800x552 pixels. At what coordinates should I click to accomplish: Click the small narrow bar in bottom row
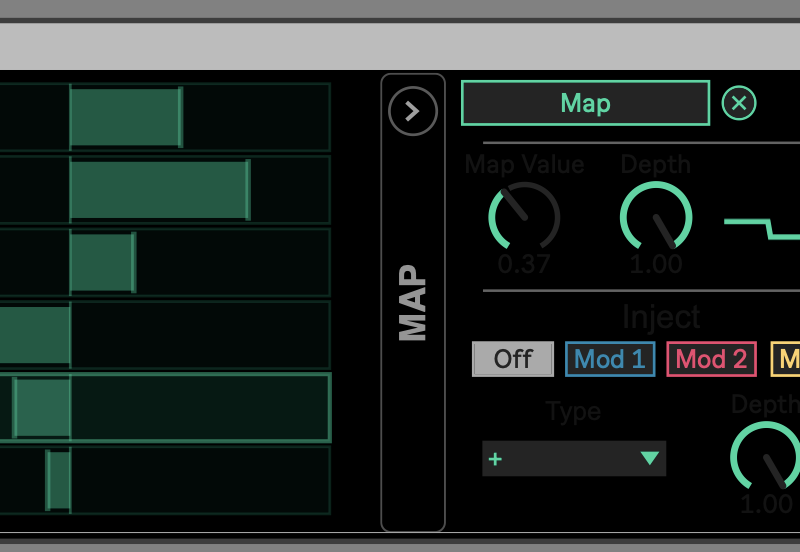coord(59,480)
